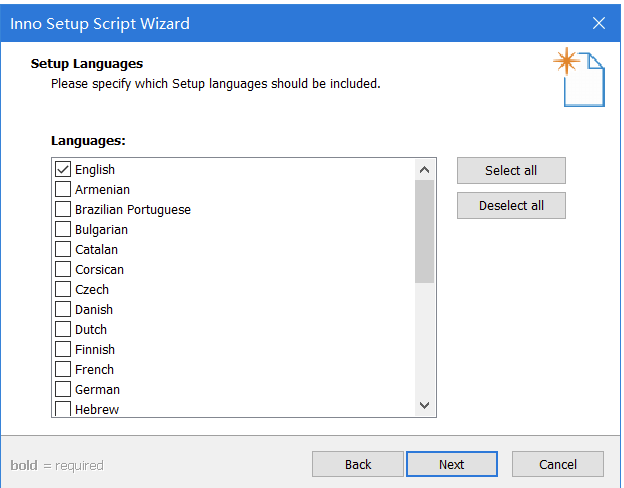Check the Corsican checkbox
Image resolution: width=624 pixels, height=488 pixels.
[63, 269]
